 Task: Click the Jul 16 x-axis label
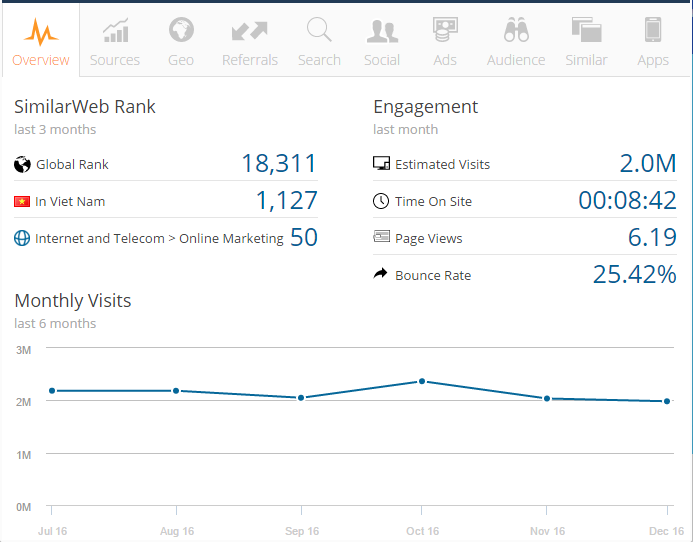pyautogui.click(x=53, y=531)
